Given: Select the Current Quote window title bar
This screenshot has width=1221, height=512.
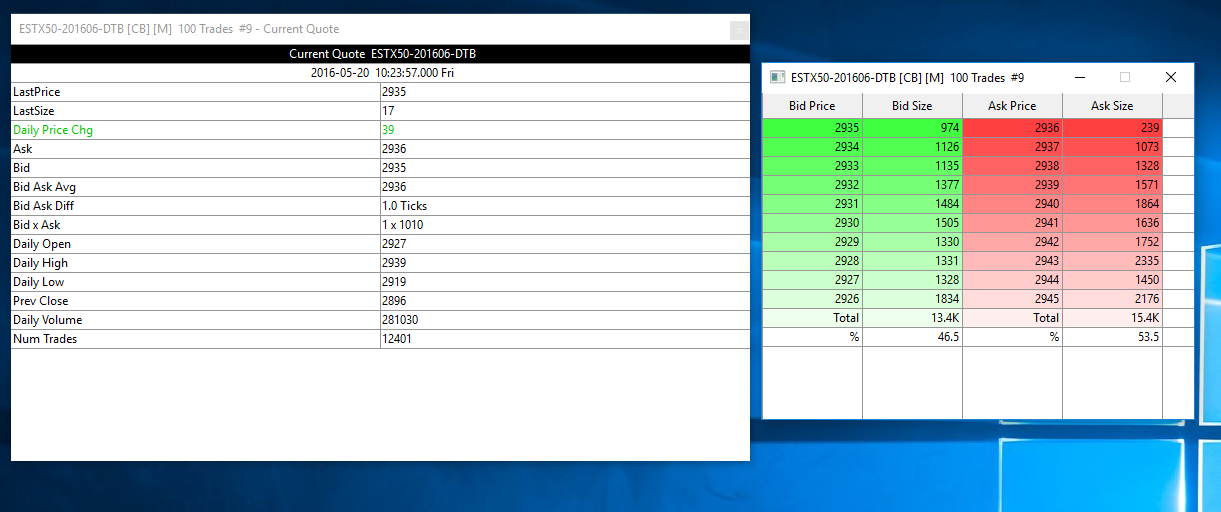Looking at the screenshot, I should (x=380, y=29).
